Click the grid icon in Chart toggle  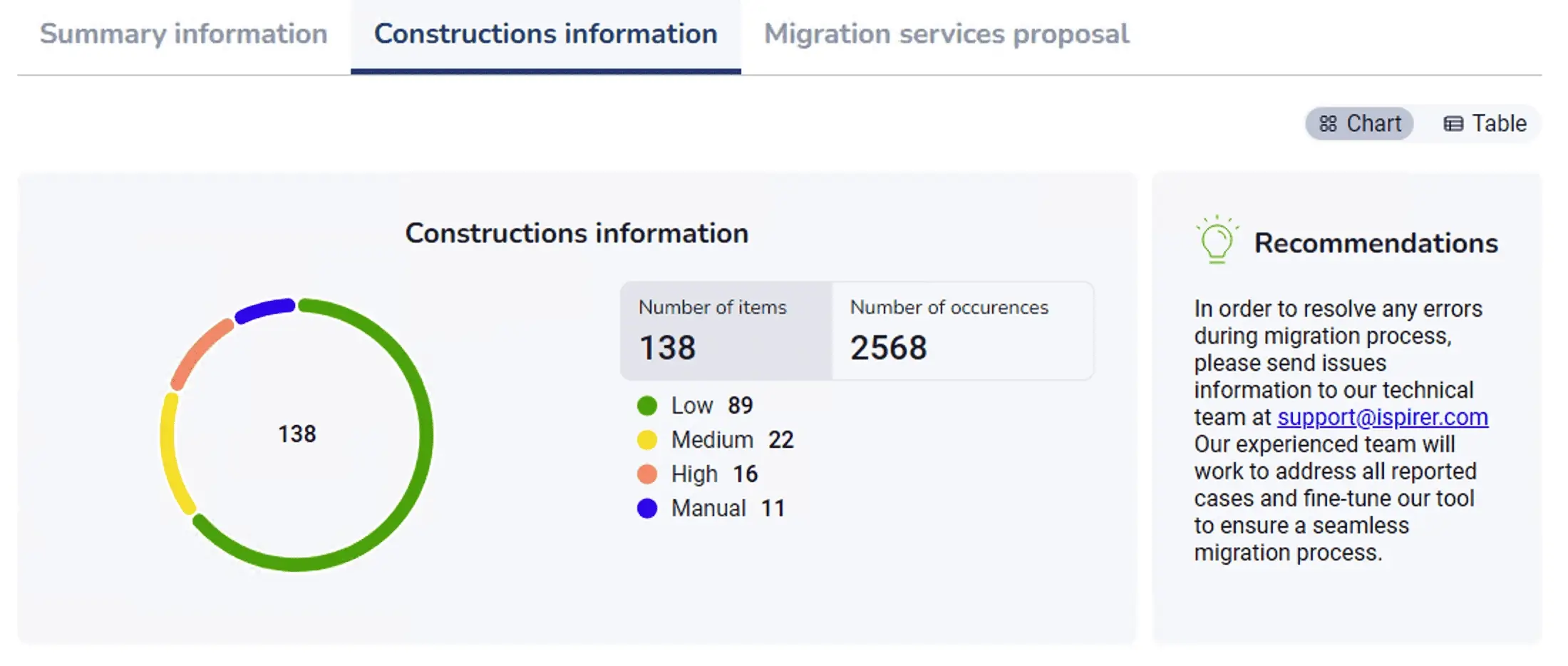click(x=1328, y=124)
